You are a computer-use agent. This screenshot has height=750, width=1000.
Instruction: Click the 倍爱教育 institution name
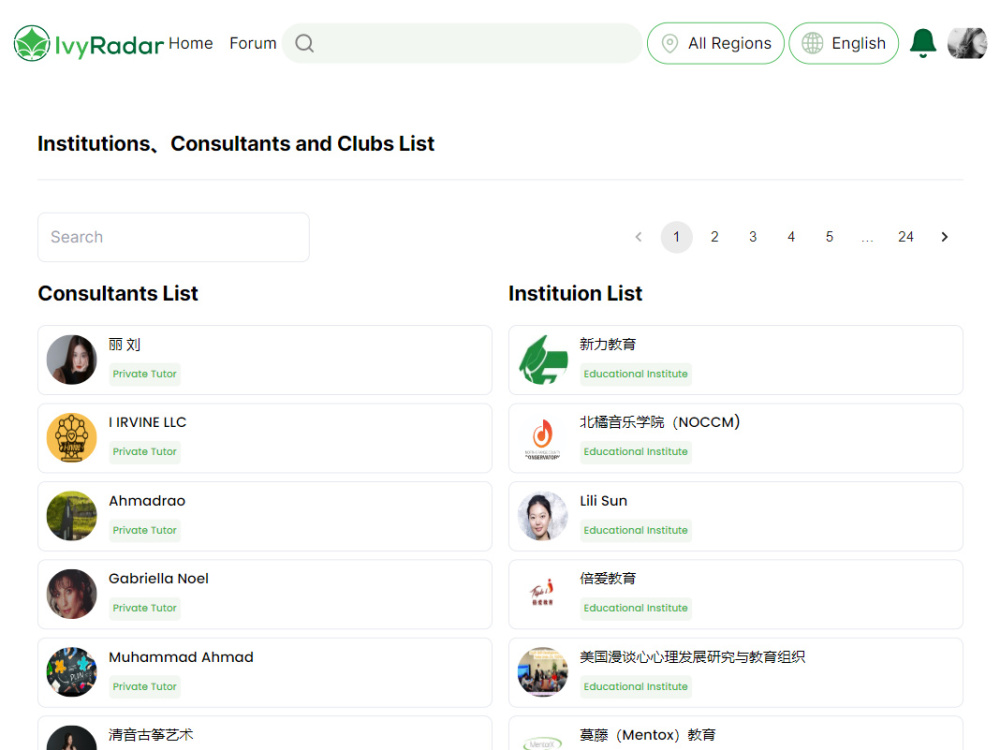click(608, 578)
